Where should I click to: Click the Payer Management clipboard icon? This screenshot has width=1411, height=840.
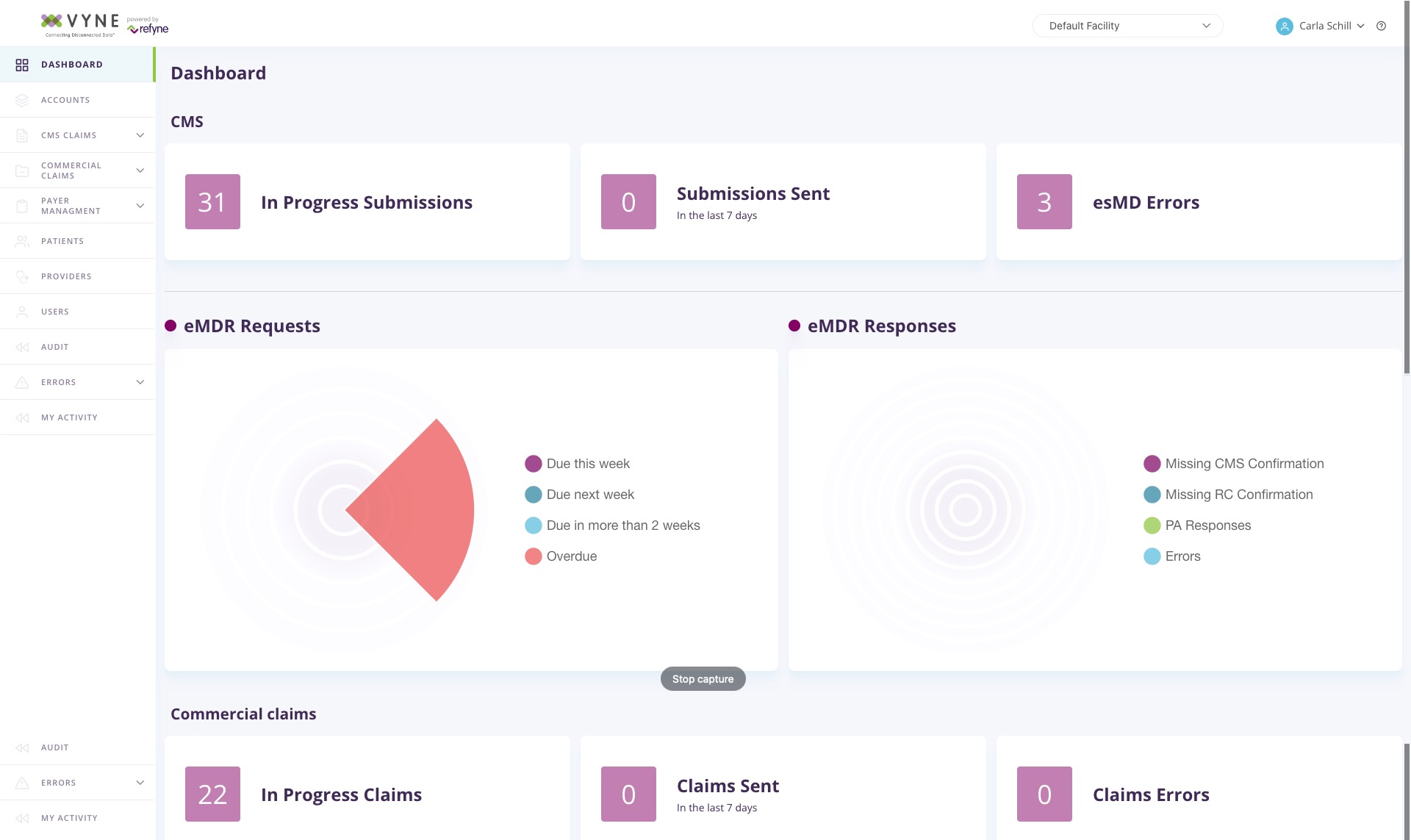[x=22, y=206]
